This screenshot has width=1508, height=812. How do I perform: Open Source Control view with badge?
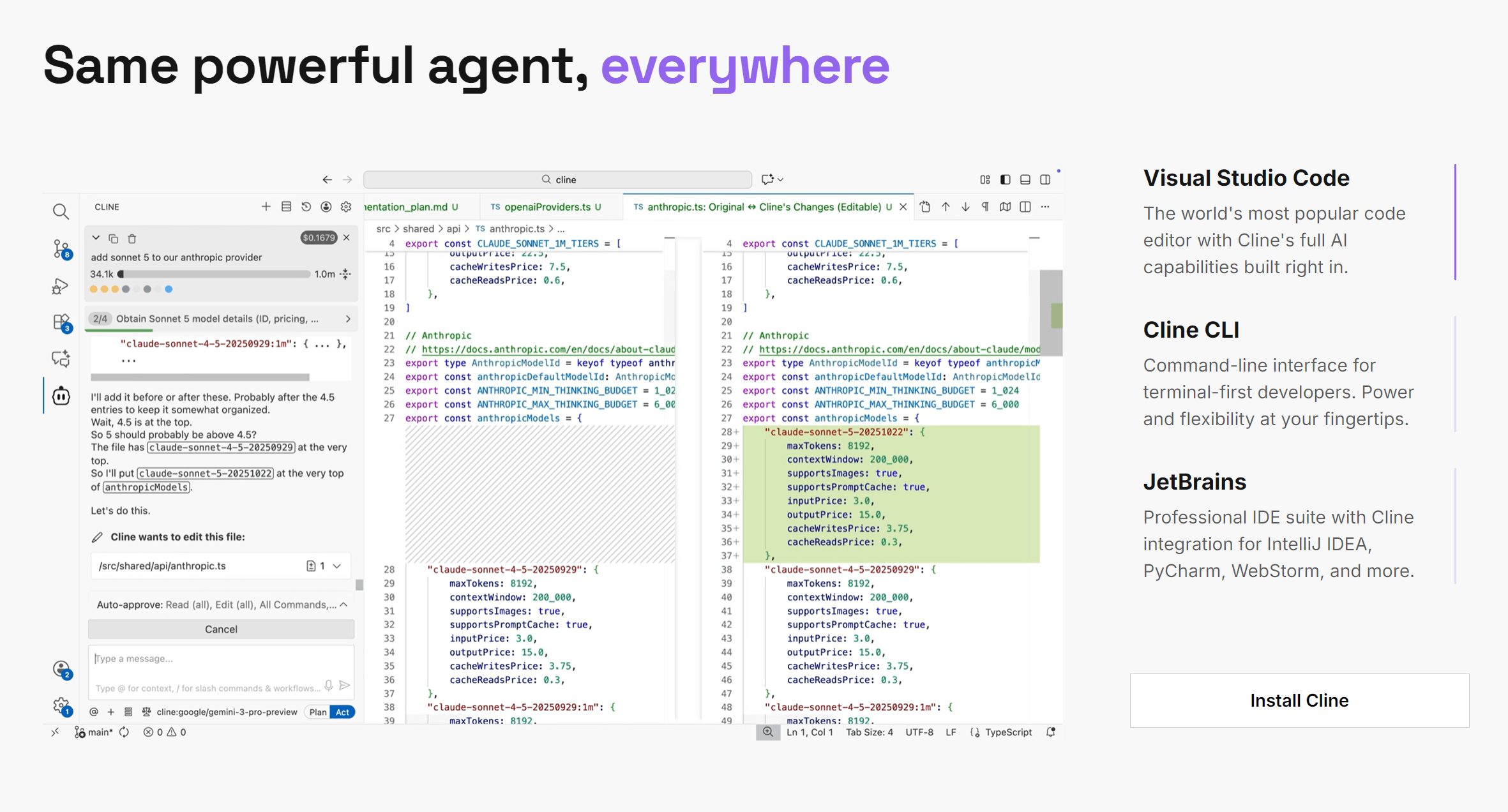pyautogui.click(x=61, y=248)
